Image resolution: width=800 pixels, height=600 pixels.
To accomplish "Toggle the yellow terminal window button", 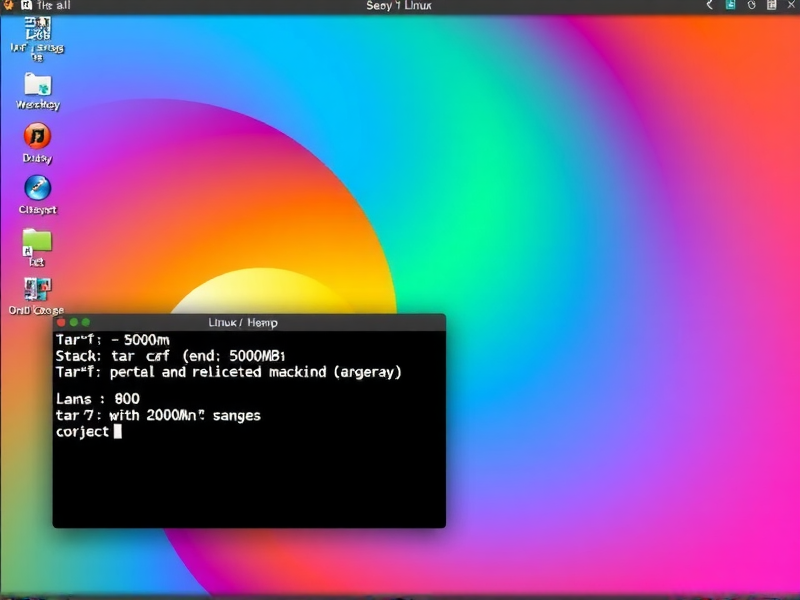I will click(x=74, y=322).
